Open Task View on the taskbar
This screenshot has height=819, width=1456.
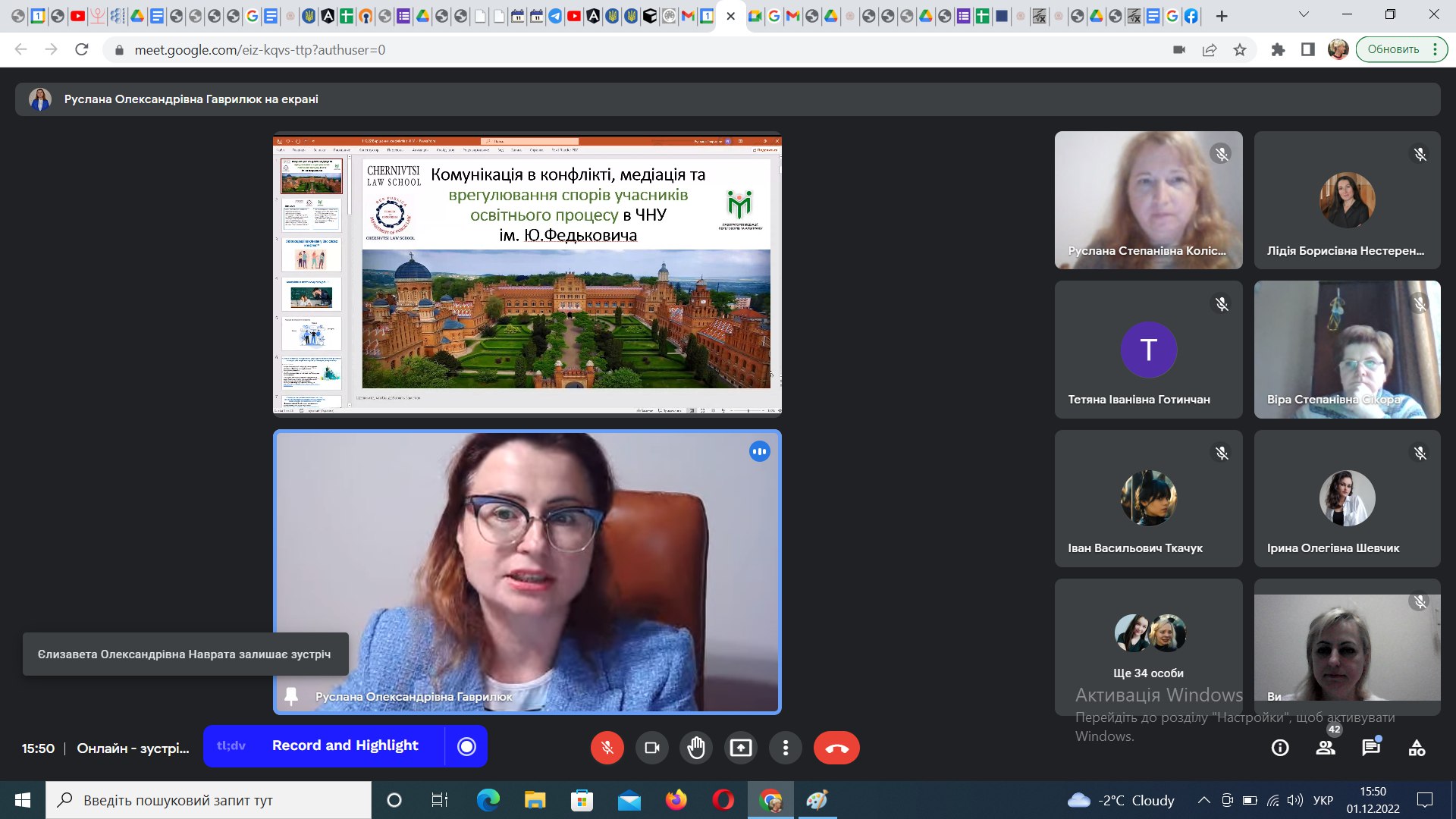(x=440, y=800)
